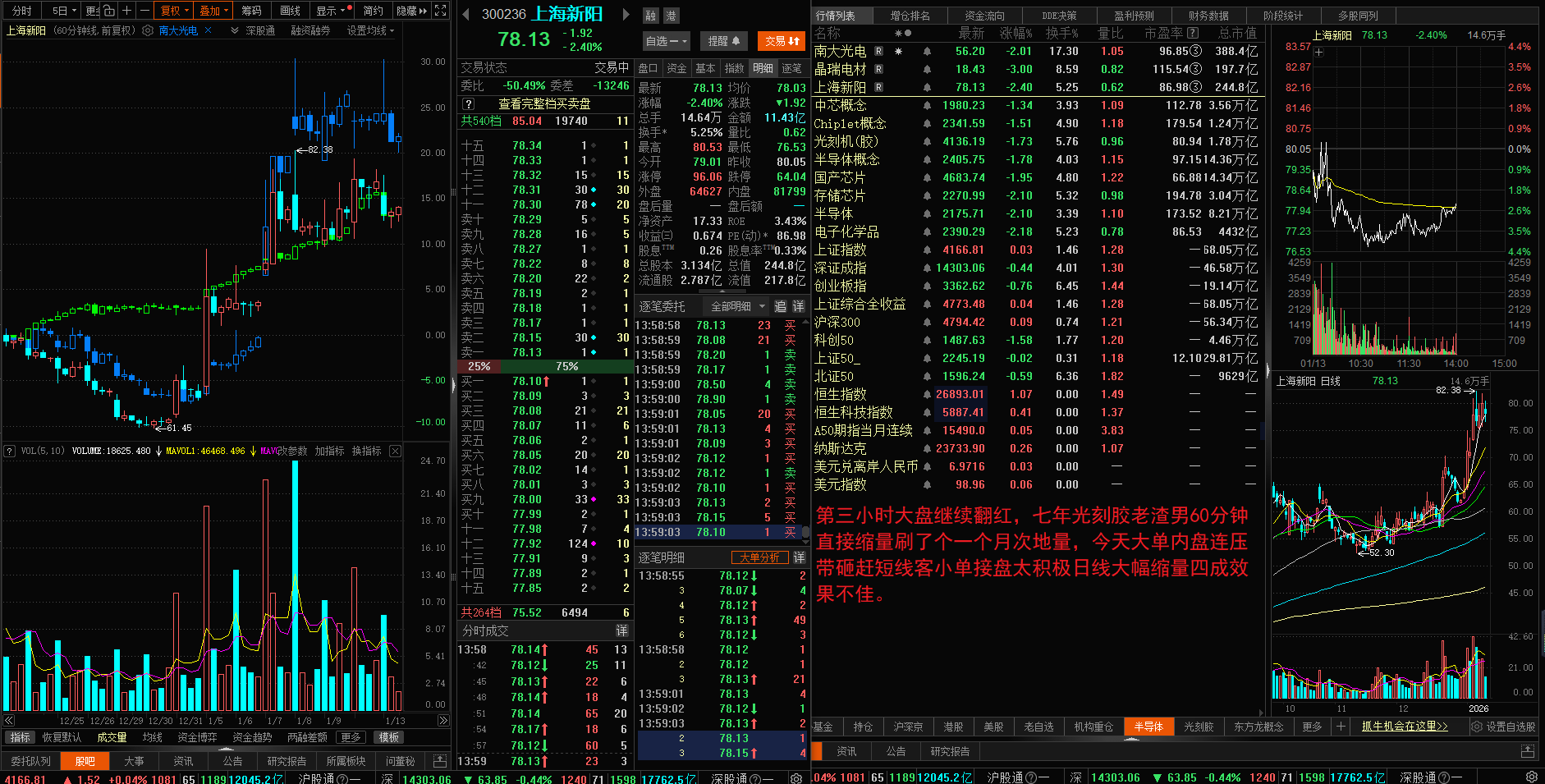
Task: Open the help icon beside 查看完整档买卖盘
Action: pos(468,104)
